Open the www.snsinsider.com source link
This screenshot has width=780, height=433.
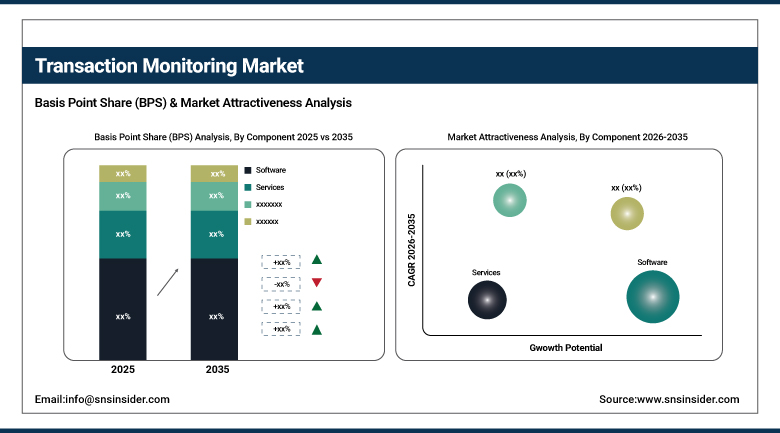(x=688, y=399)
